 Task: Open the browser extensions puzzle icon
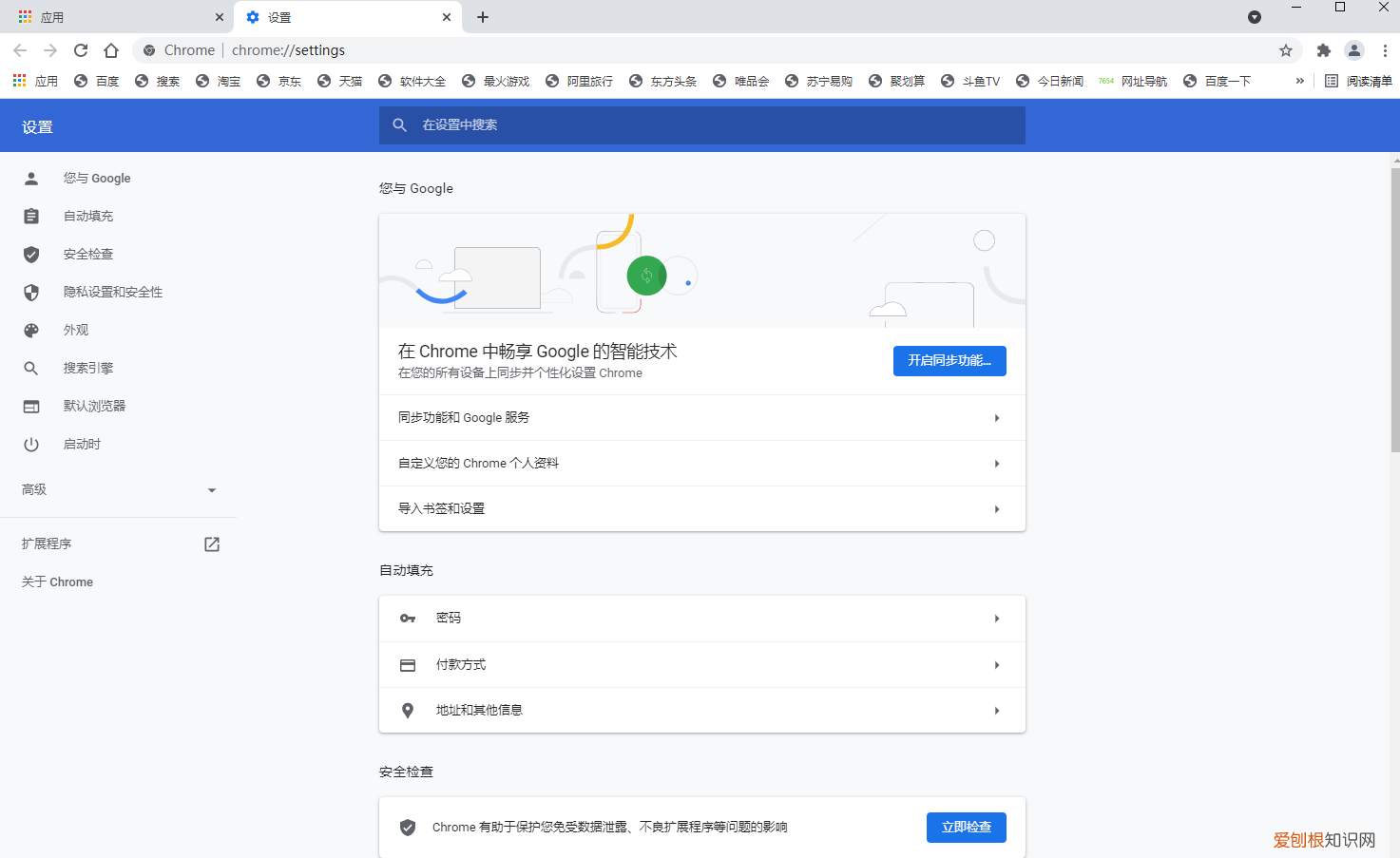coord(1323,49)
